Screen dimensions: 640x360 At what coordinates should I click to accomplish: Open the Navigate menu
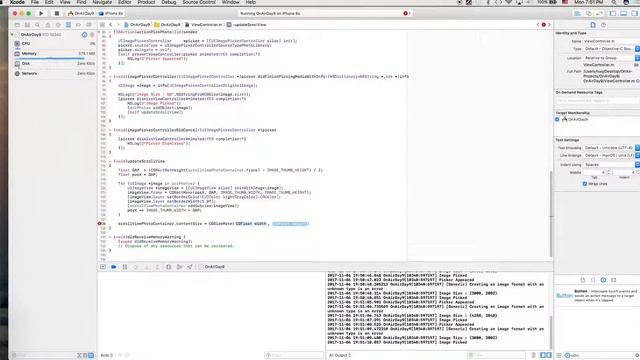102,2
